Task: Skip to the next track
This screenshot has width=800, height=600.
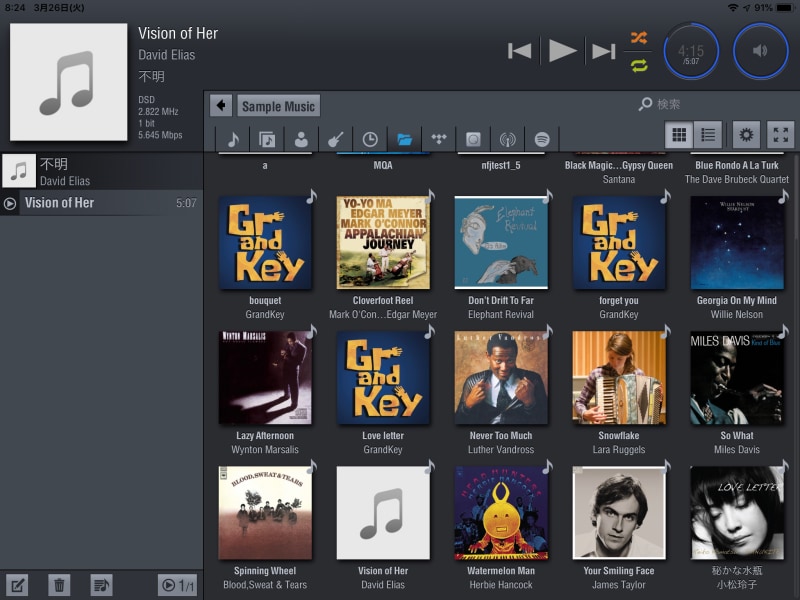Action: (603, 51)
